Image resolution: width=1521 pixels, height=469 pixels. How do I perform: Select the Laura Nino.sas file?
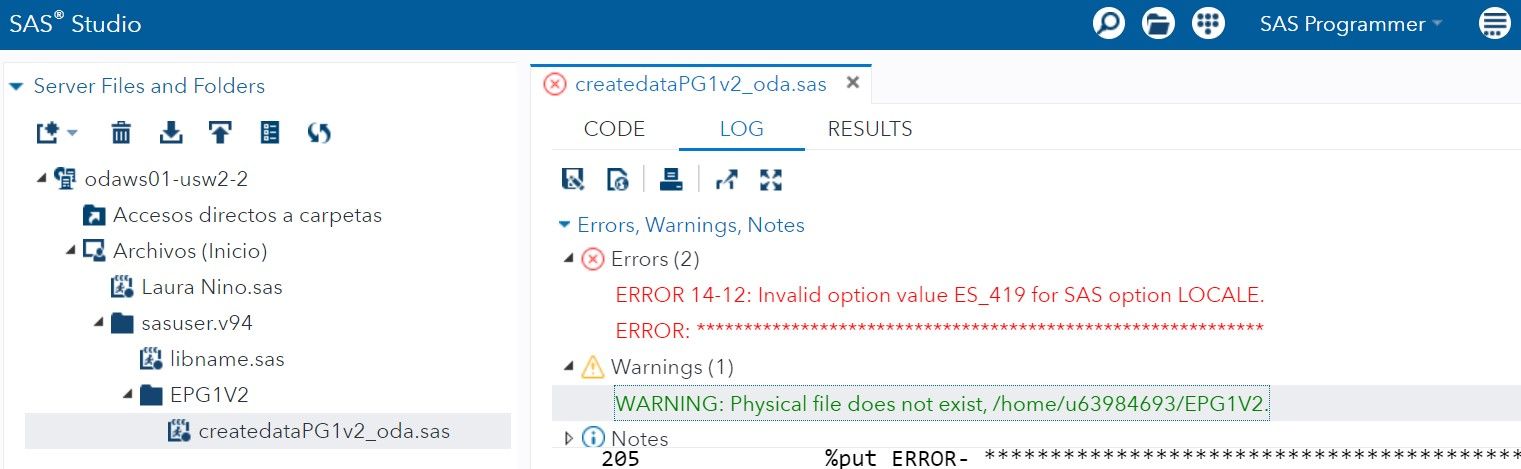point(212,287)
